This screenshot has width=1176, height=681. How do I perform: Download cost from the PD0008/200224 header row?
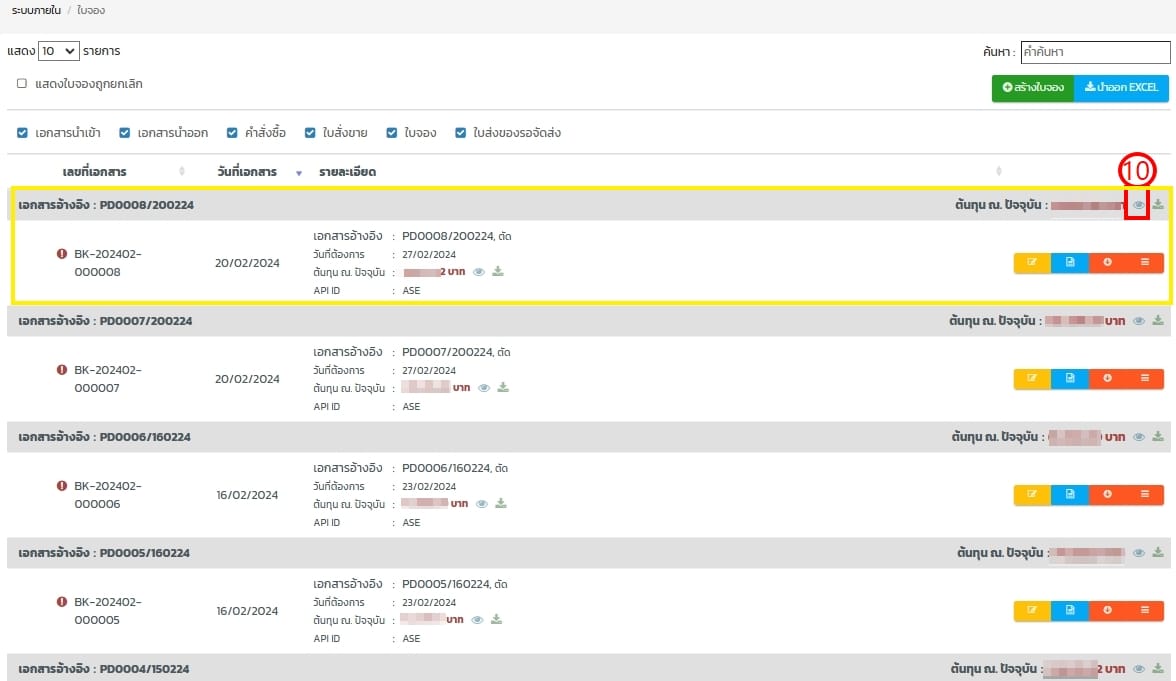coord(1158,205)
